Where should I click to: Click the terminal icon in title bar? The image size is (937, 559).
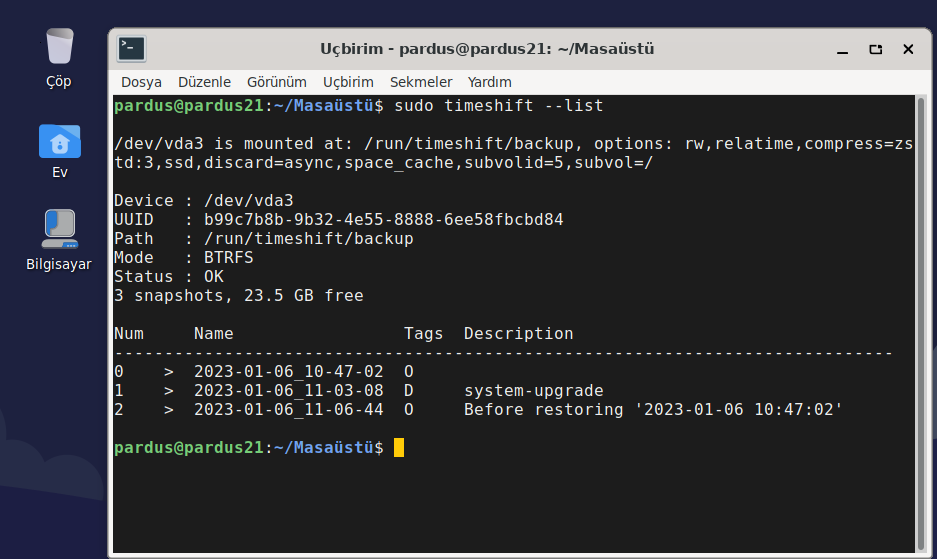point(131,49)
